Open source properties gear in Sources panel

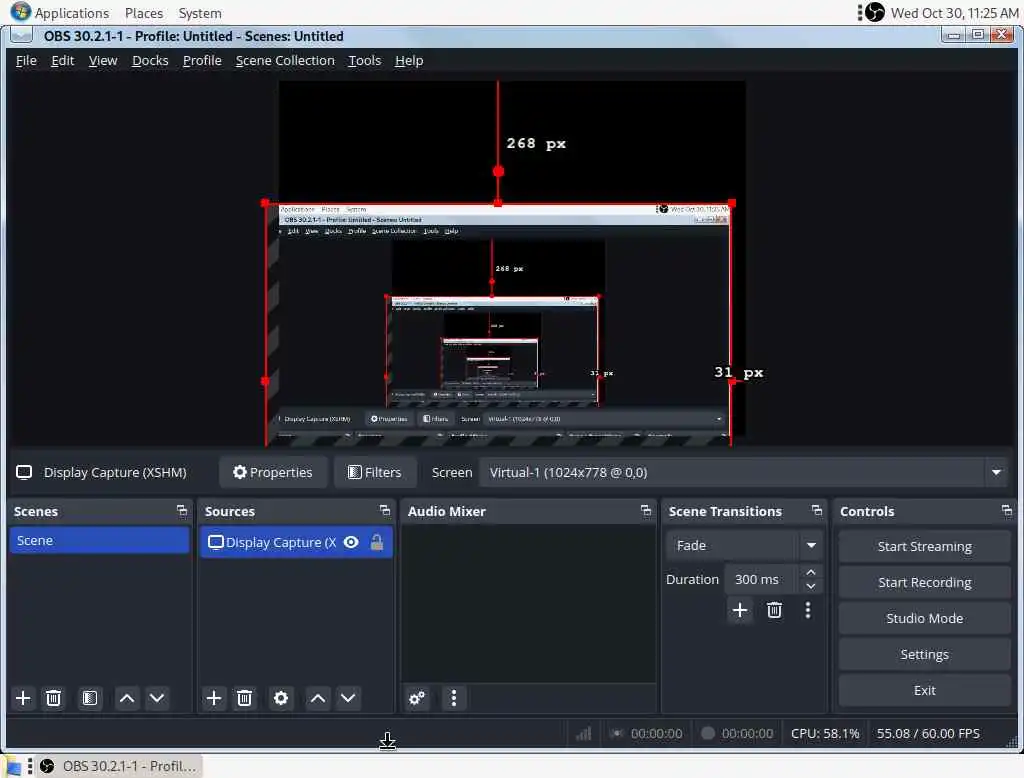click(x=281, y=698)
